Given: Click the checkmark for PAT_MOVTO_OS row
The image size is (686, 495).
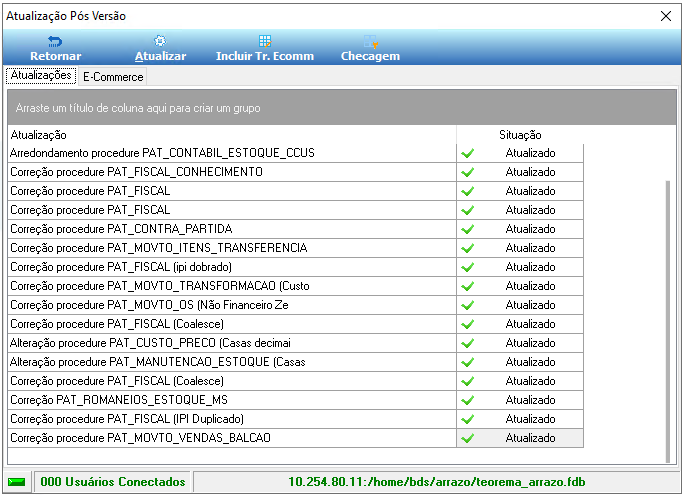Looking at the screenshot, I should pos(468,305).
